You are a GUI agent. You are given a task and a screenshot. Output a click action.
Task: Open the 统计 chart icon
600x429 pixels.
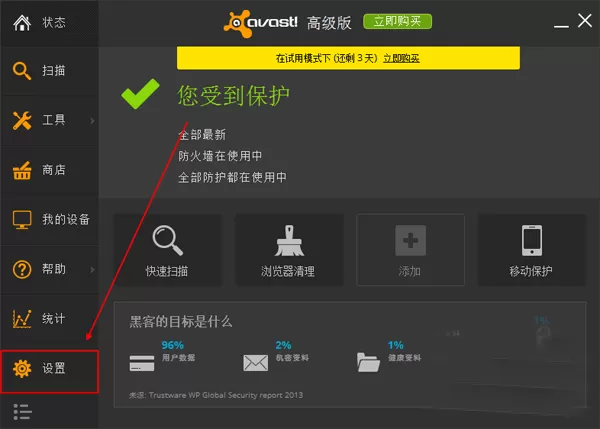[22, 319]
